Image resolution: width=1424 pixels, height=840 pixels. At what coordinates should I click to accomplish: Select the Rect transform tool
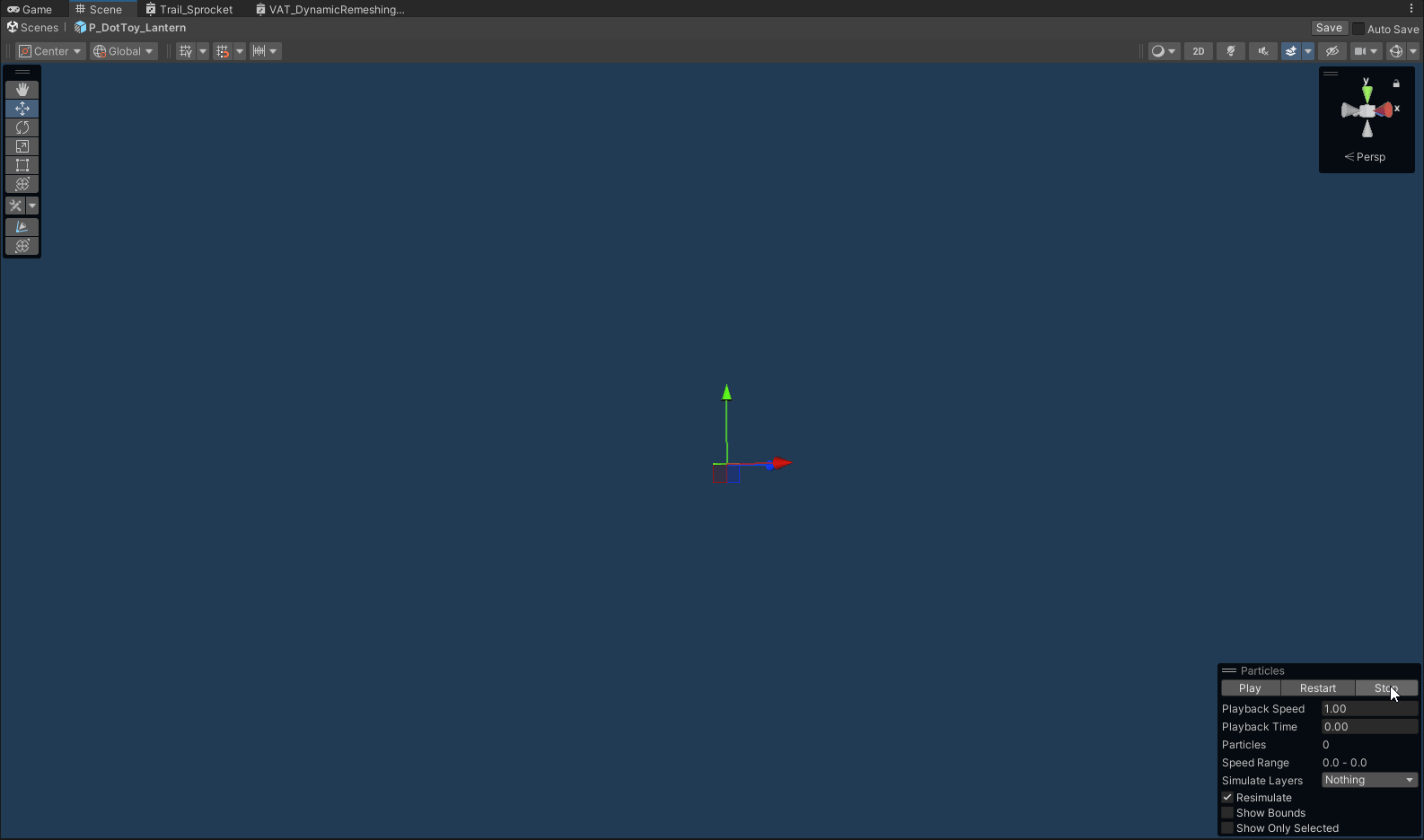tap(22, 165)
